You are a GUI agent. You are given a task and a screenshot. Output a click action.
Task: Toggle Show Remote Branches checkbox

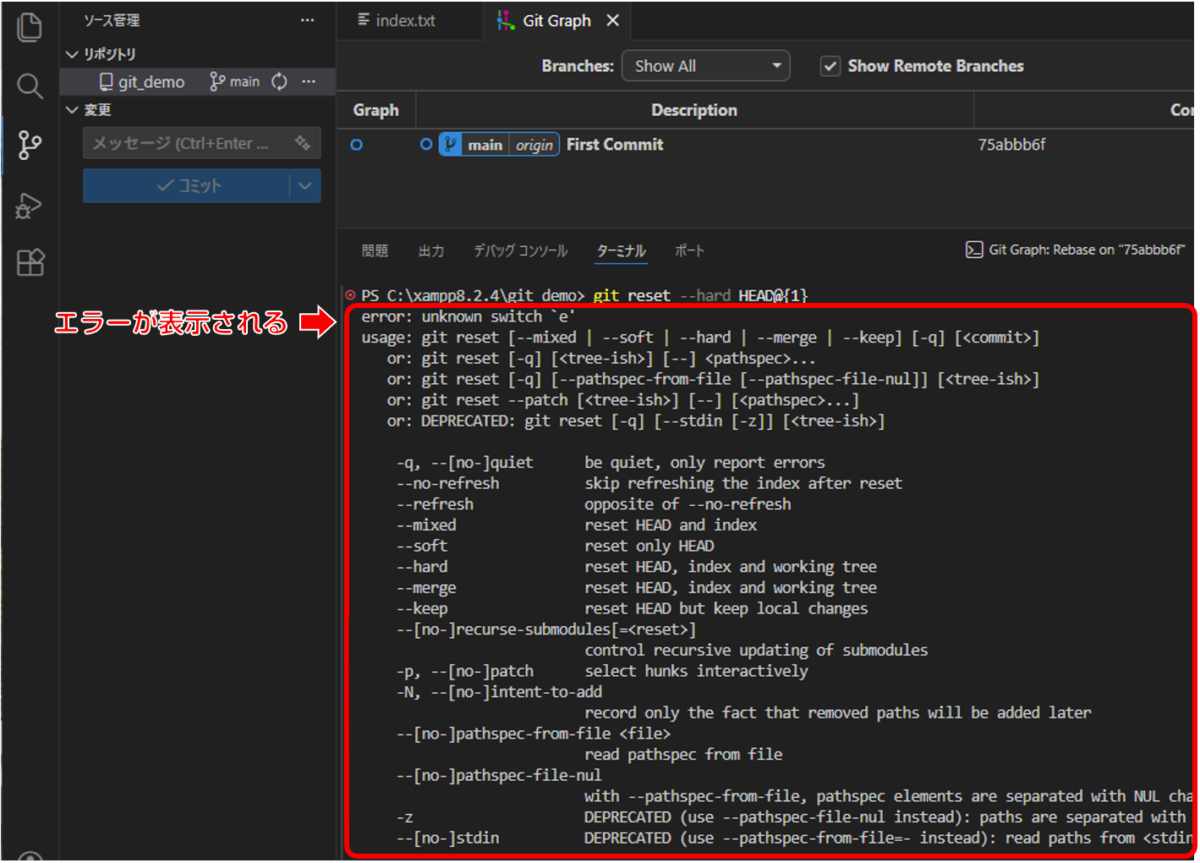(829, 66)
